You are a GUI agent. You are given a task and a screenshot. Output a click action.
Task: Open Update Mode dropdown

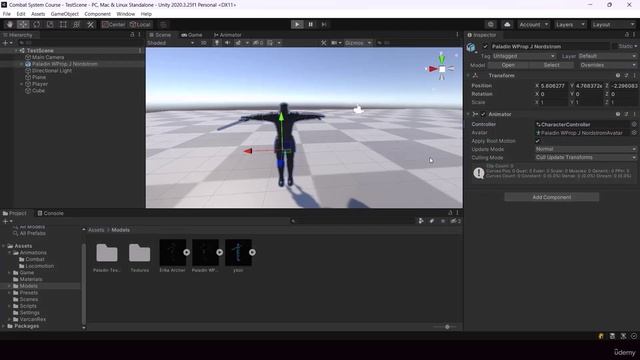(x=586, y=149)
